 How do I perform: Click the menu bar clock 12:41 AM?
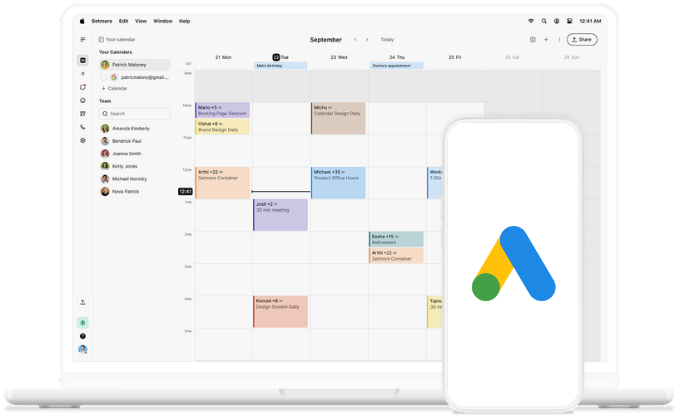tap(590, 21)
